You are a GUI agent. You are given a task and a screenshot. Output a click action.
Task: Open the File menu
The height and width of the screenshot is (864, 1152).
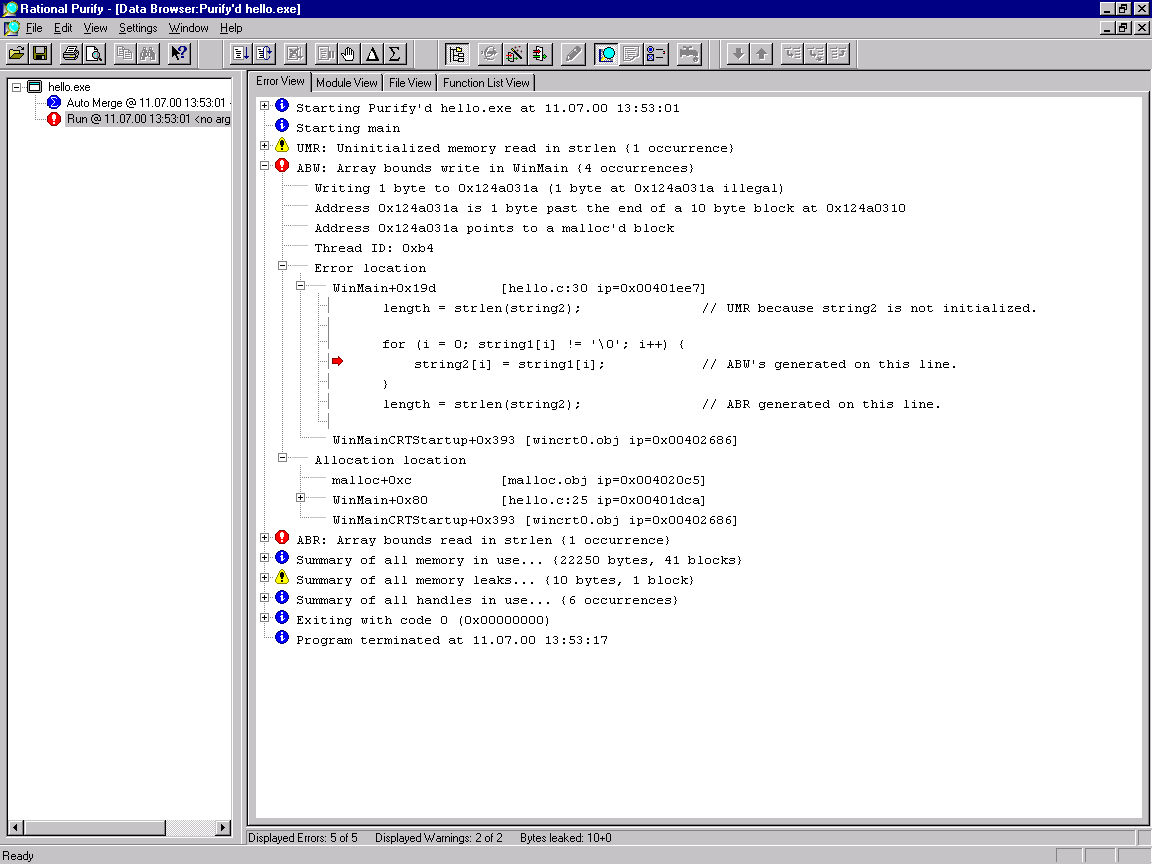34,28
